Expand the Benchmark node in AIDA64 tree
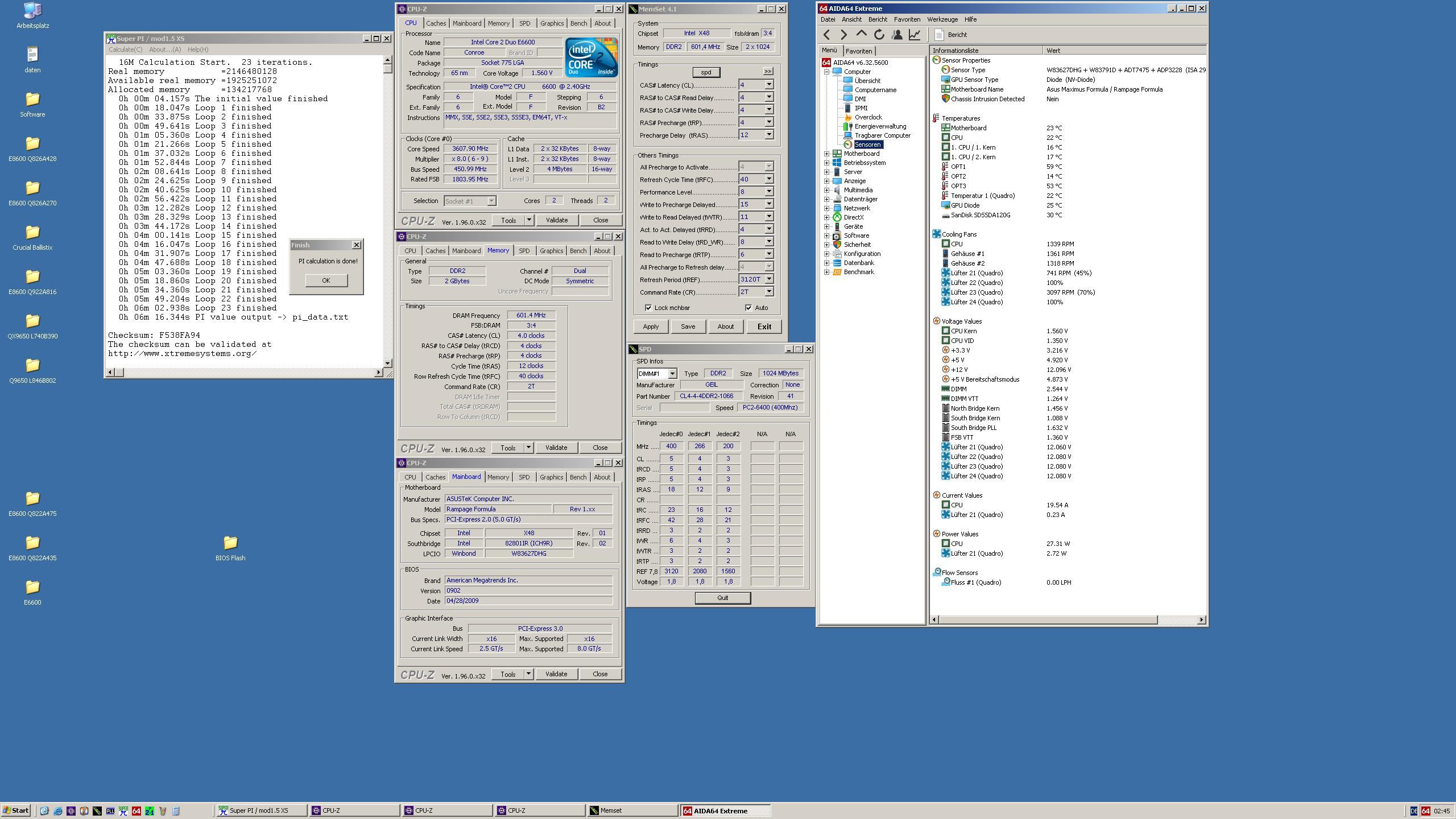This screenshot has width=1456, height=819. click(x=826, y=272)
